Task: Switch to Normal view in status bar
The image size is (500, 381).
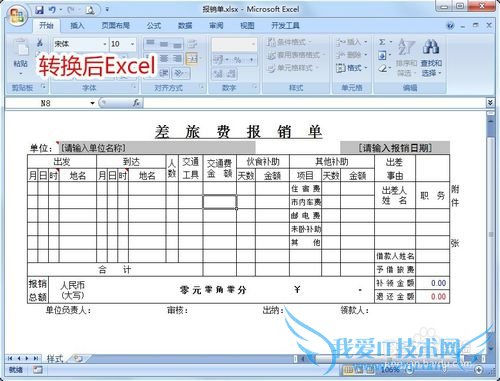Action: tap(349, 370)
